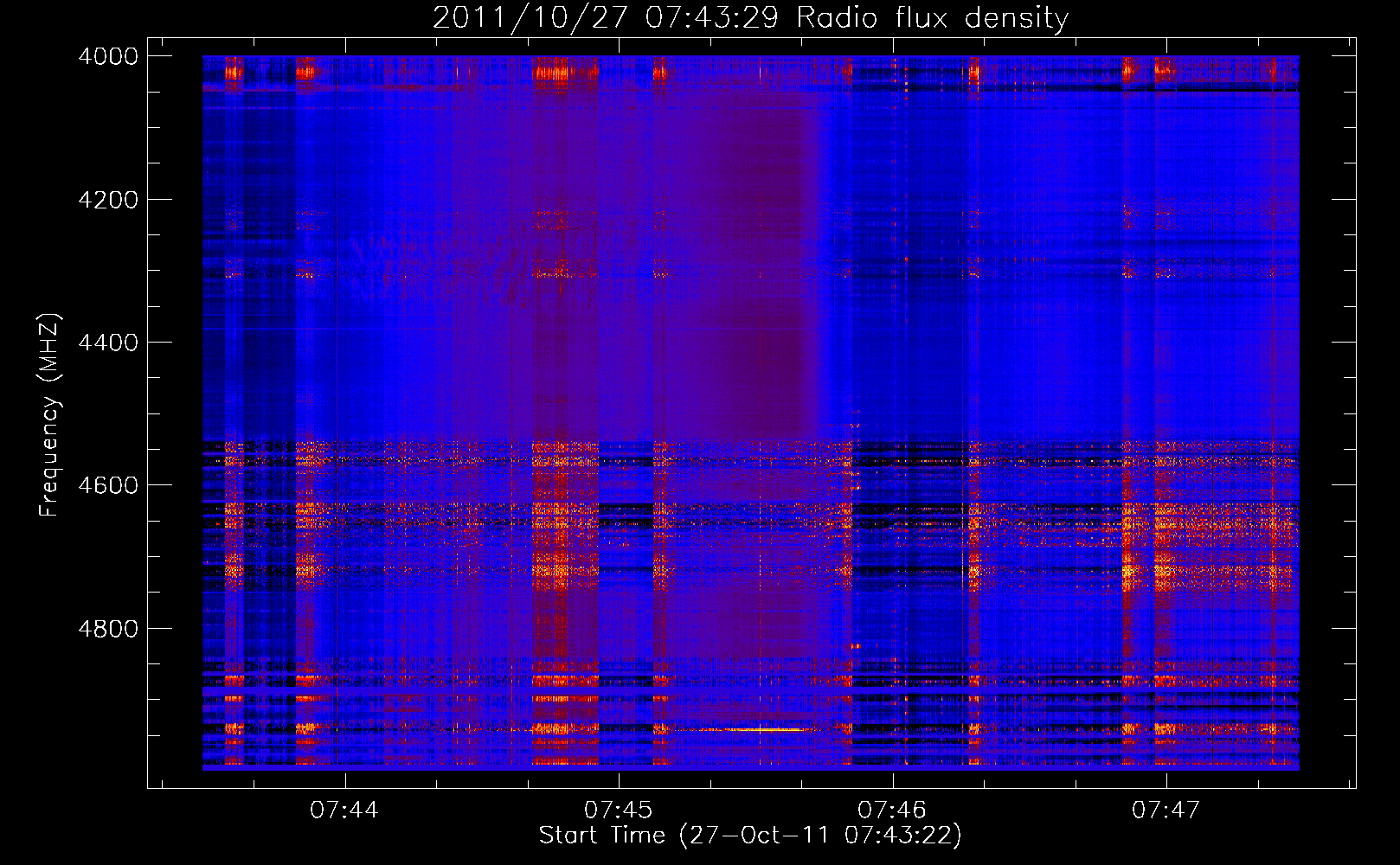Click the 07:46 time axis label
The width and height of the screenshot is (1400, 865).
[892, 810]
